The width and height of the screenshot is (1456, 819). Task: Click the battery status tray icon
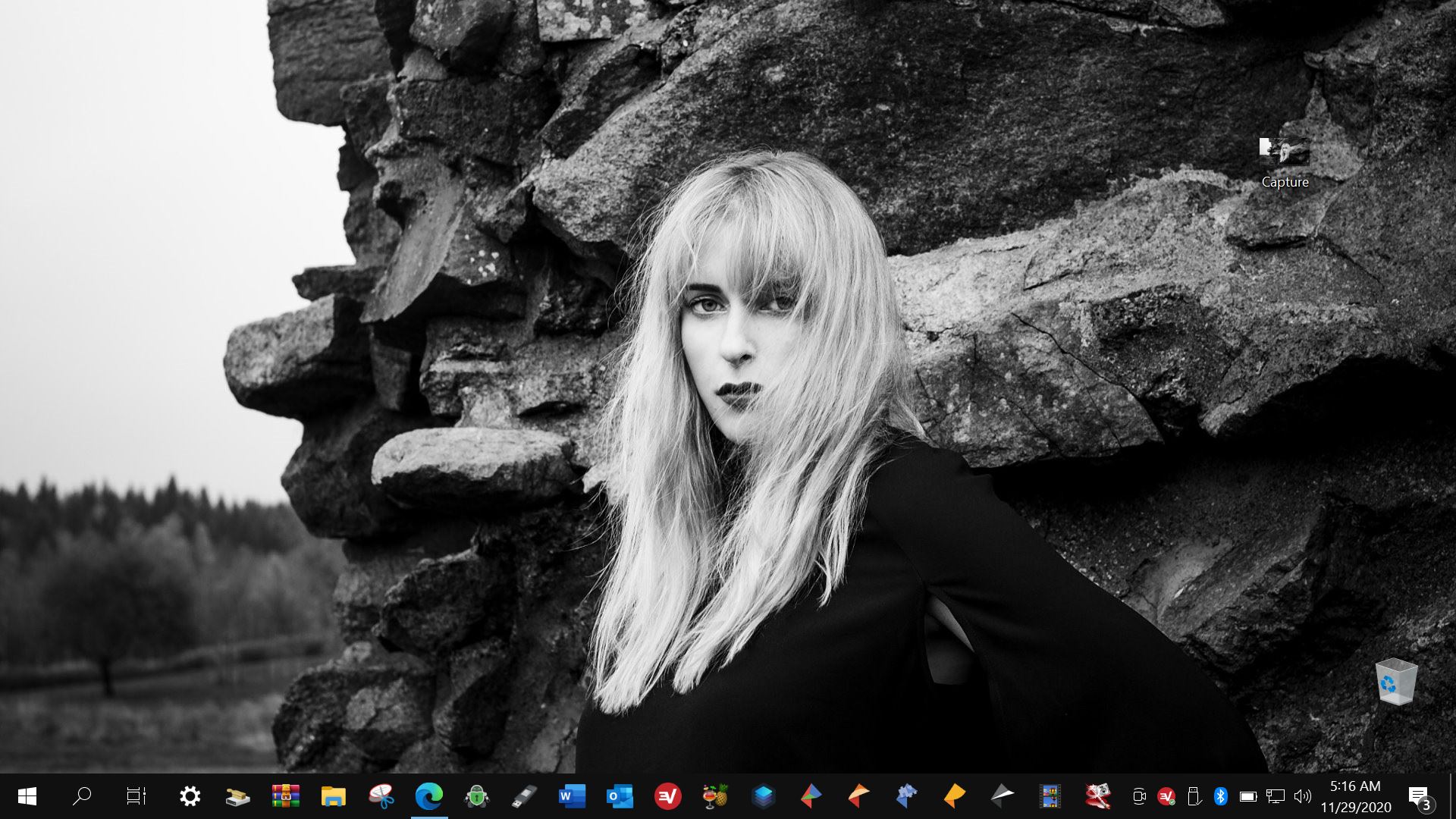(1247, 796)
